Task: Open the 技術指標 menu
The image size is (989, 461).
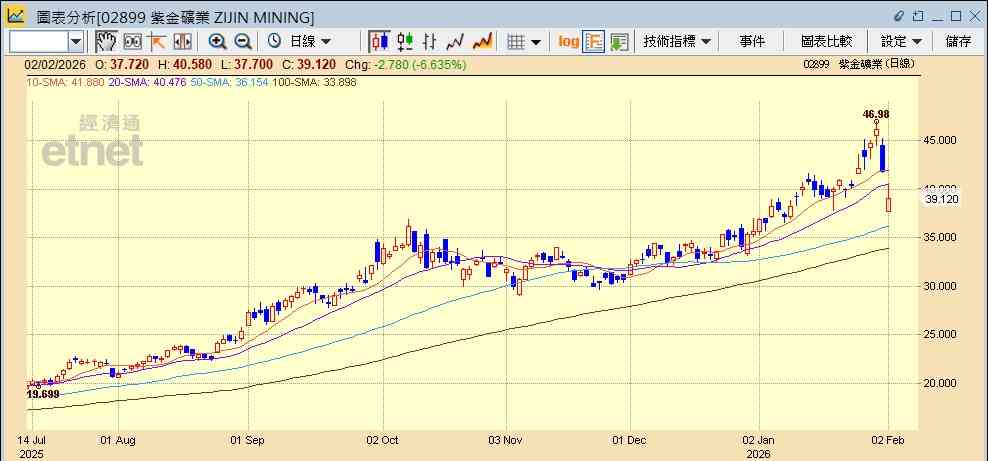Action: pos(677,42)
